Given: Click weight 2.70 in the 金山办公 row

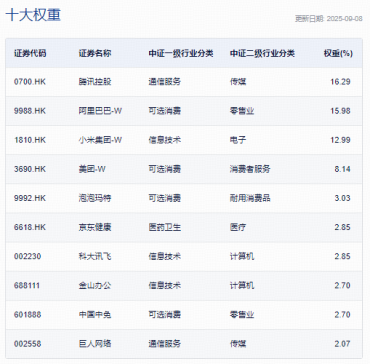Looking at the screenshot, I should pyautogui.click(x=343, y=286).
